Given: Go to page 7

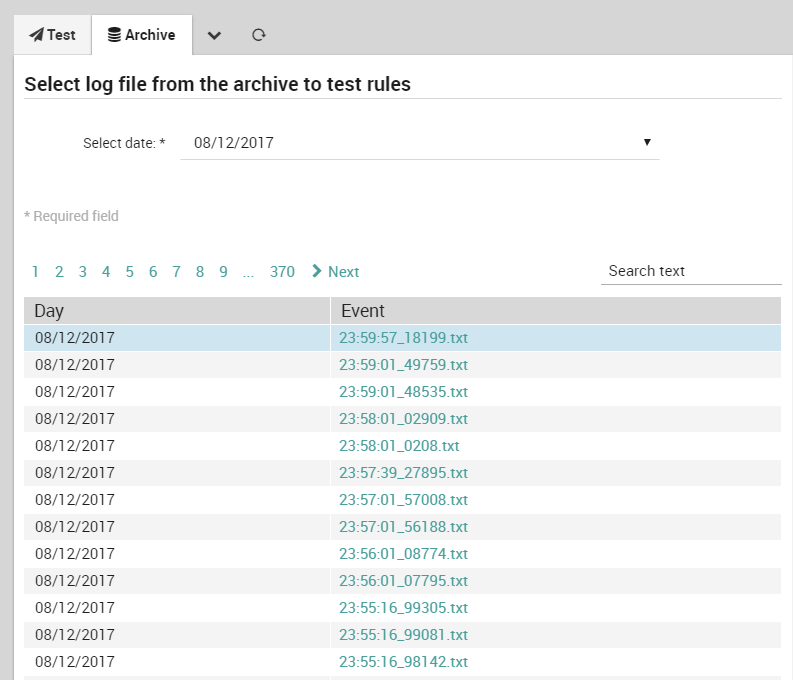Looking at the screenshot, I should coord(176,272).
